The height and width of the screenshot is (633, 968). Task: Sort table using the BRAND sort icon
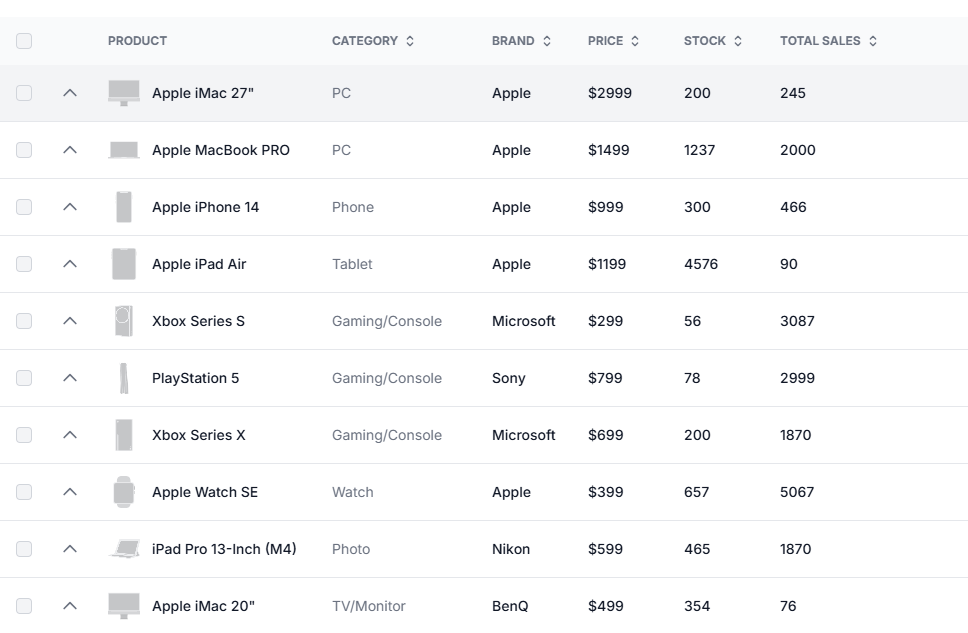(548, 41)
